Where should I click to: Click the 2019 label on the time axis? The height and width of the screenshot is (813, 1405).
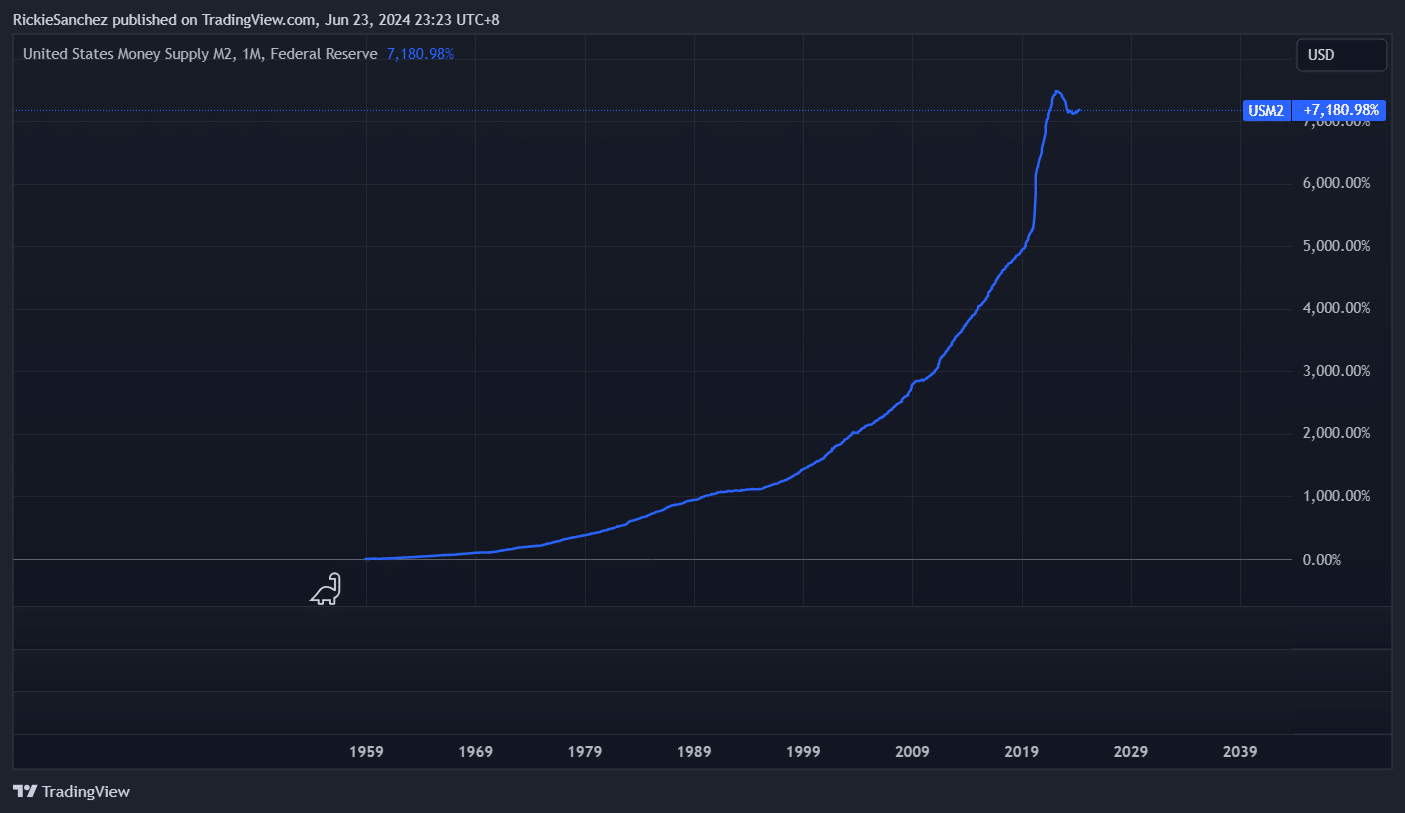tap(1022, 751)
